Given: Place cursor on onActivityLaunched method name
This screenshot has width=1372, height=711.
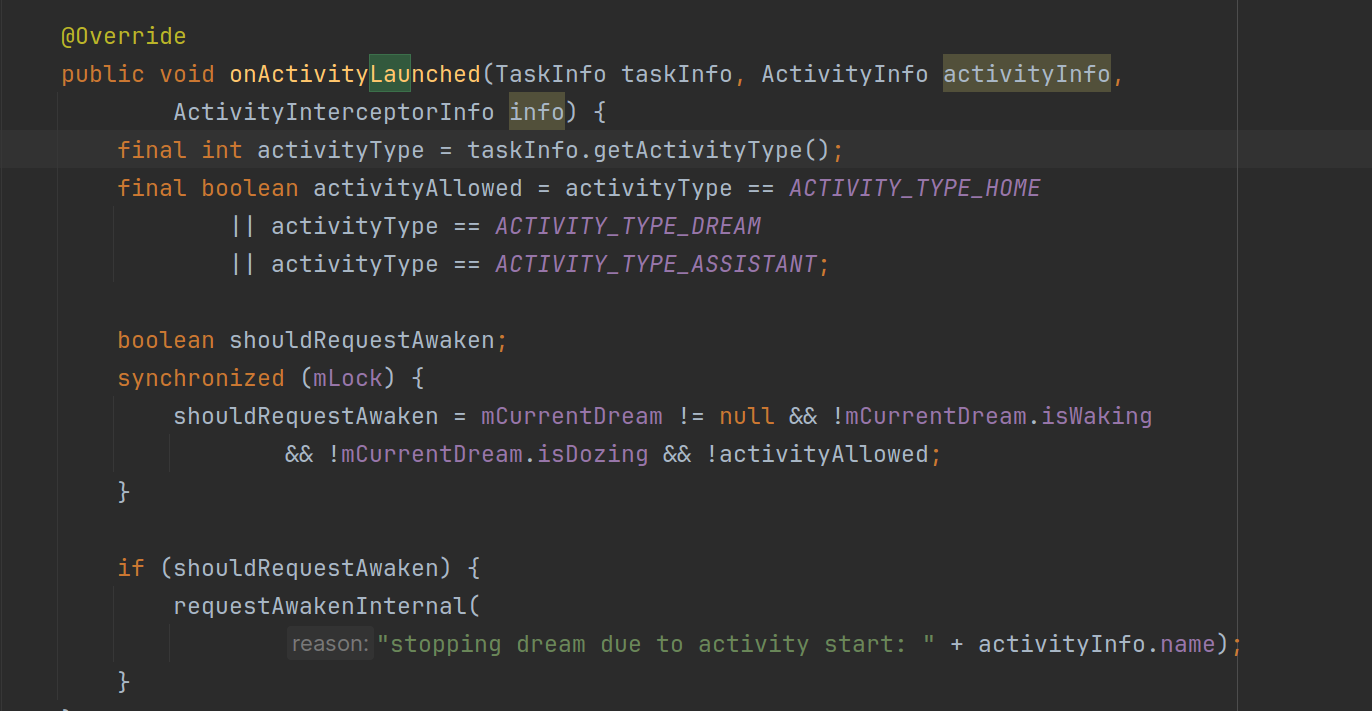Looking at the screenshot, I should (355, 74).
